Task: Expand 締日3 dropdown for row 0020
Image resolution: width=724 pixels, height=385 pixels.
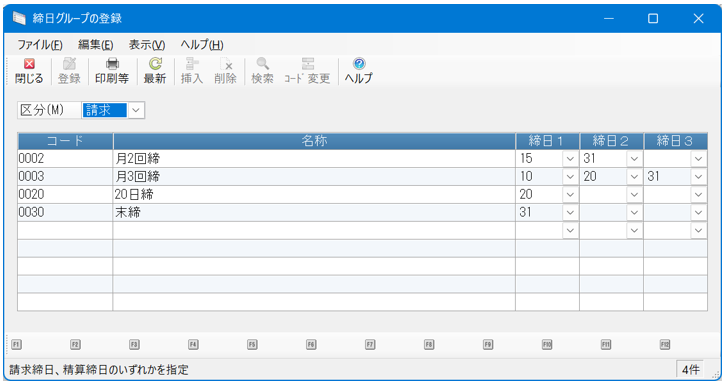Action: tap(699, 195)
